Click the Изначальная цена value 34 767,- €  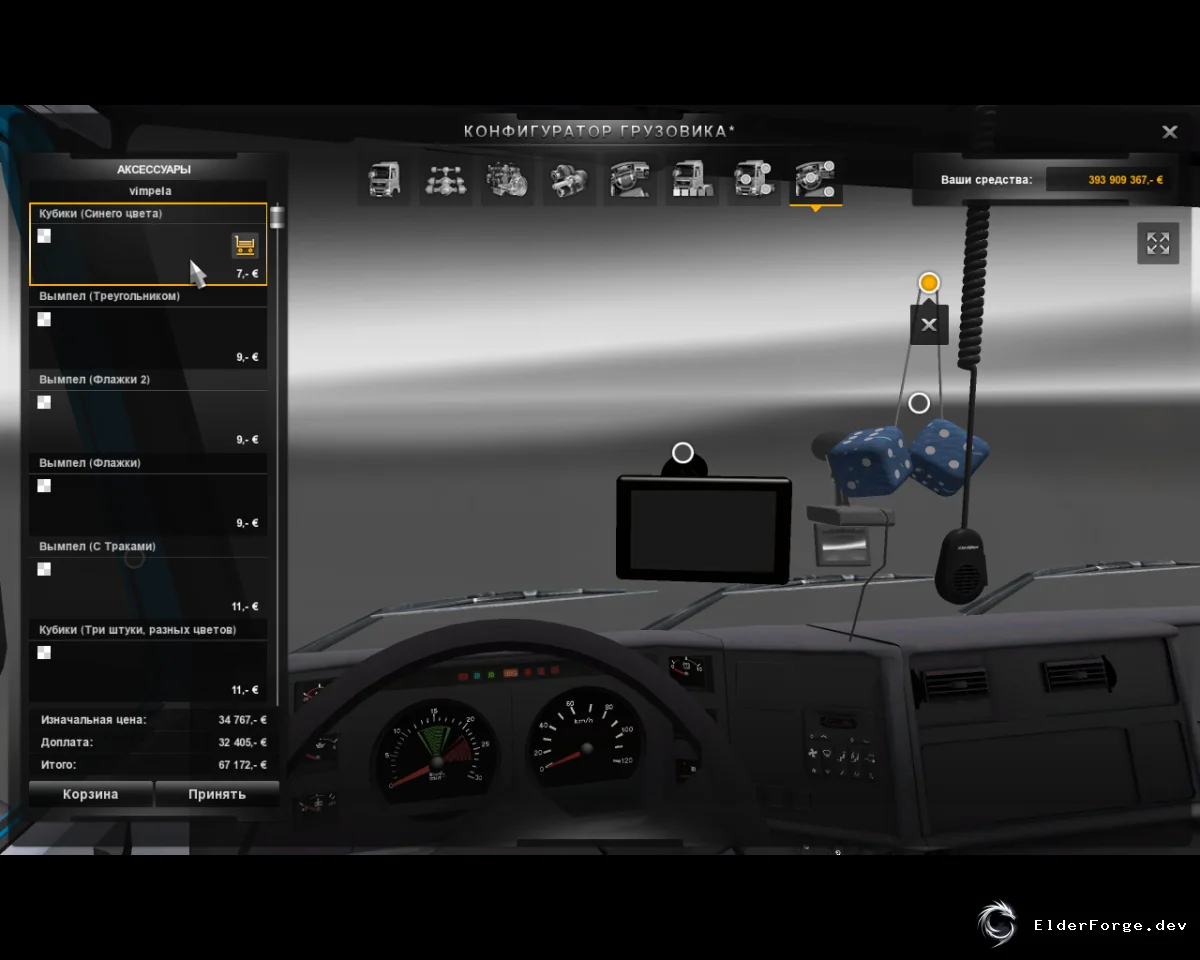[243, 719]
